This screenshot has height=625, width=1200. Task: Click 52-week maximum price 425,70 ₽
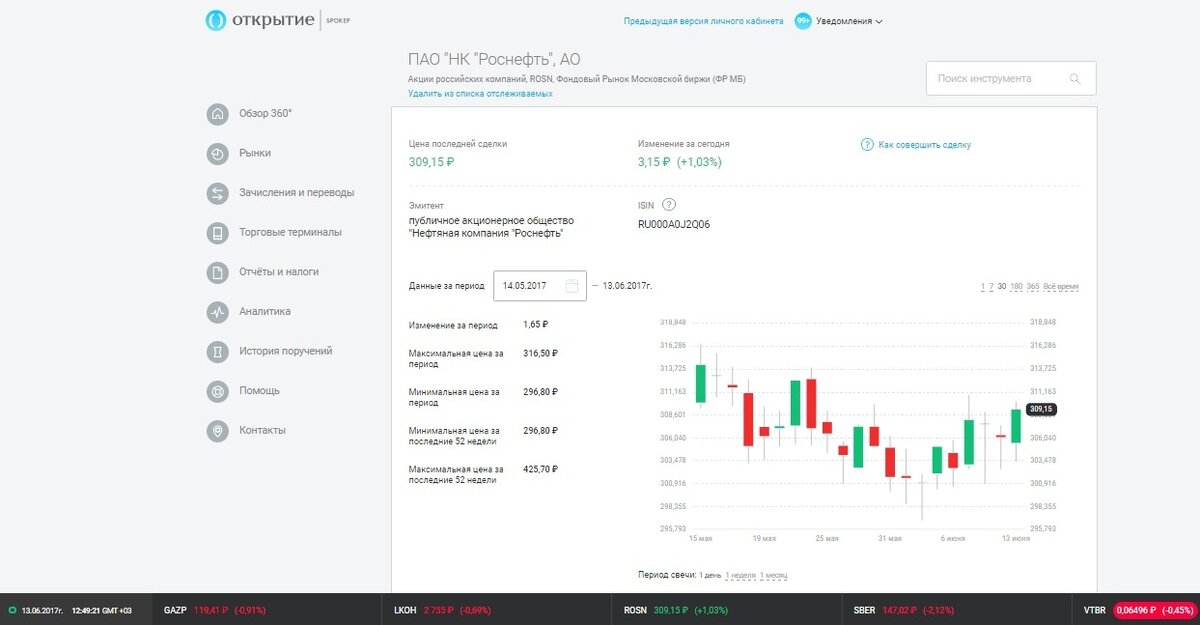tap(541, 469)
